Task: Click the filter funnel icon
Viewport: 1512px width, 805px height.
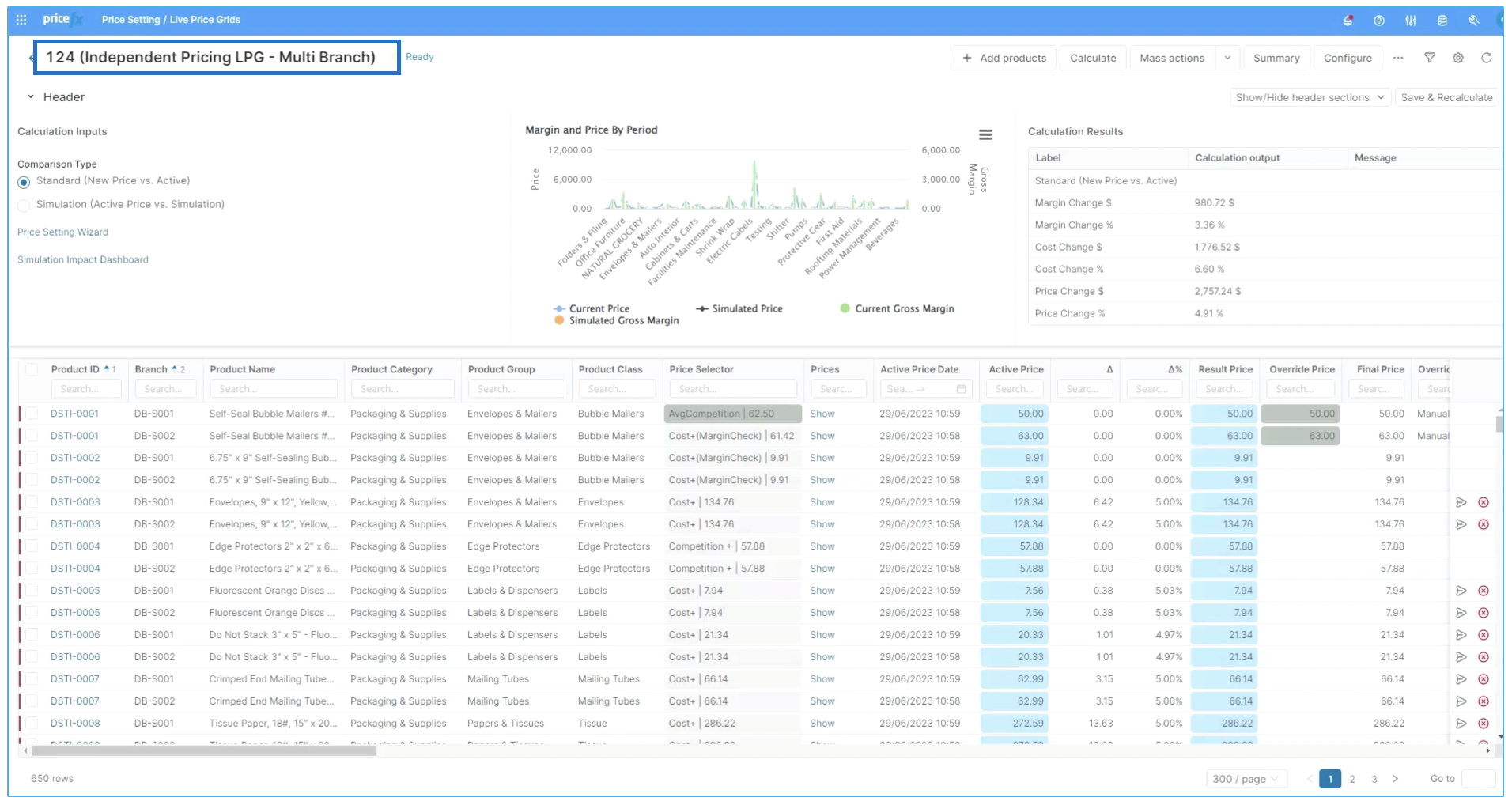Action: coord(1430,58)
